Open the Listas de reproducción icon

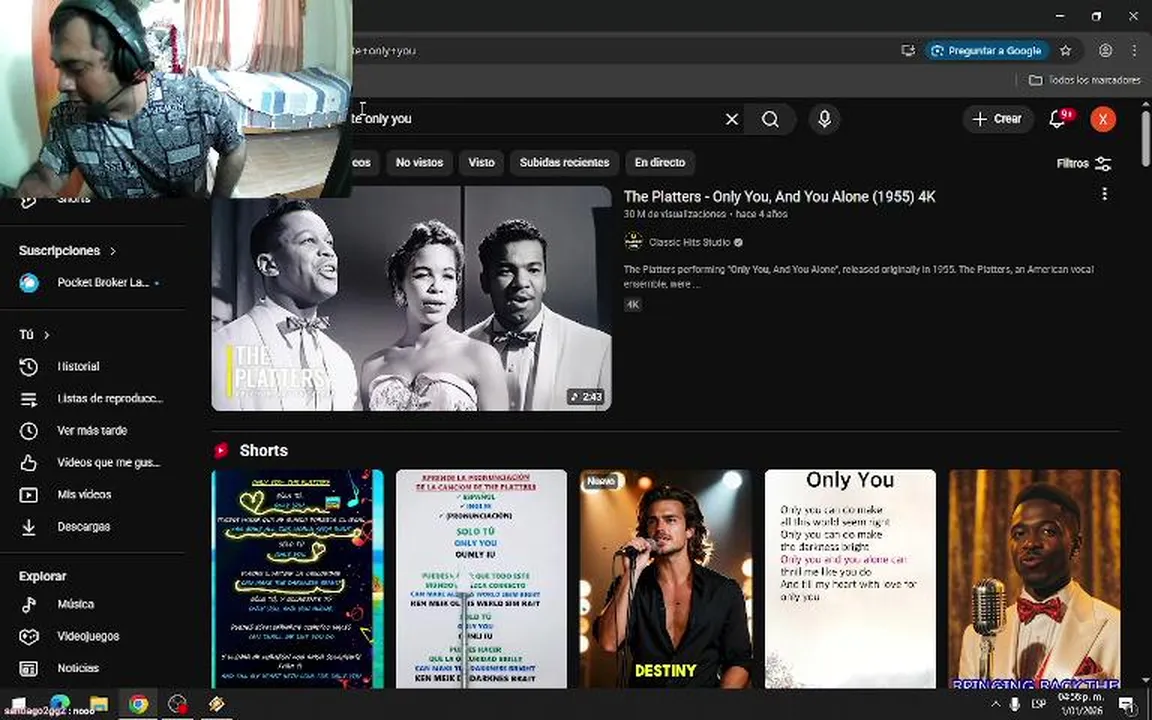point(29,399)
